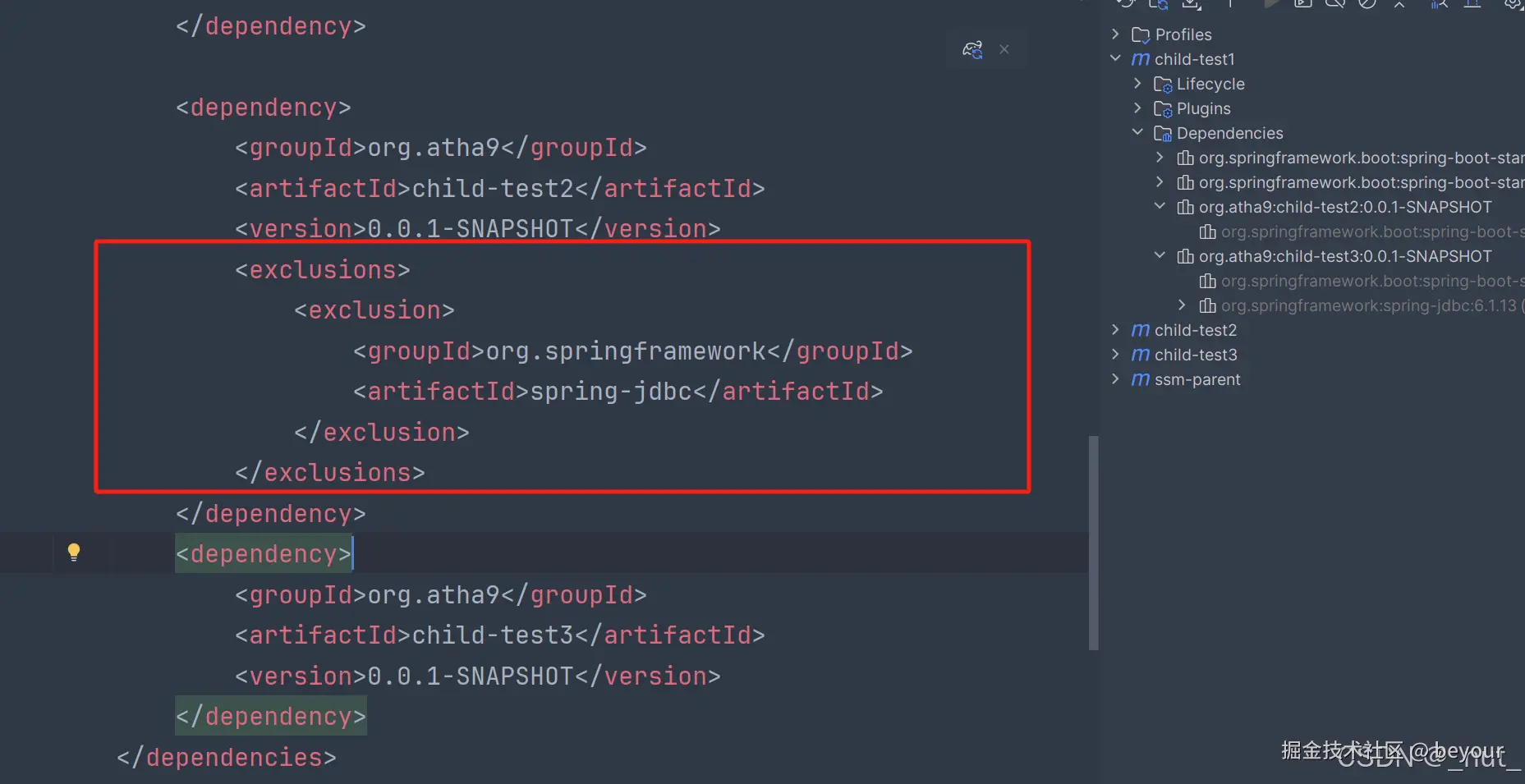Screen dimensions: 1525x784
Task: Click the Maven module icon of ssm-parent
Action: click(1140, 379)
